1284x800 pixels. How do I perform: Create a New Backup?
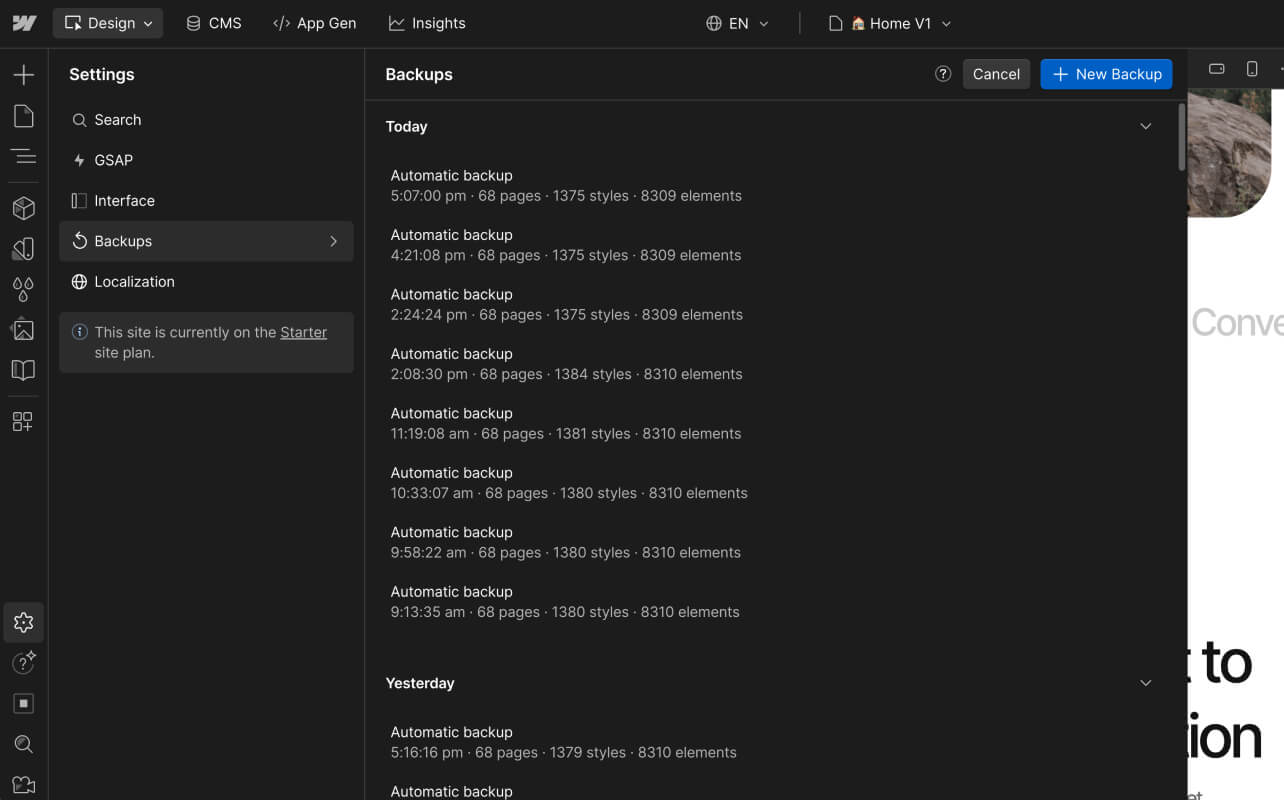[1106, 73]
